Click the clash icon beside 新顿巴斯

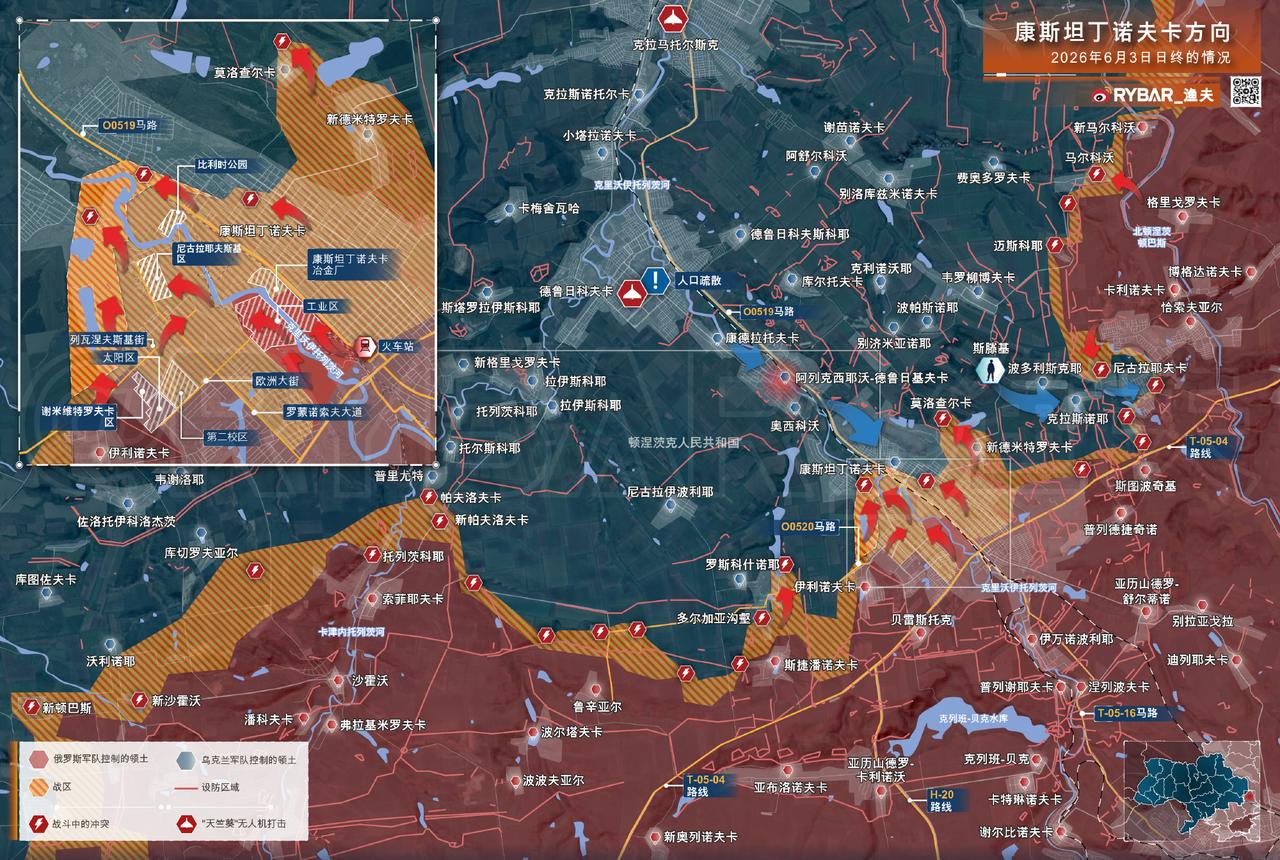33,707
